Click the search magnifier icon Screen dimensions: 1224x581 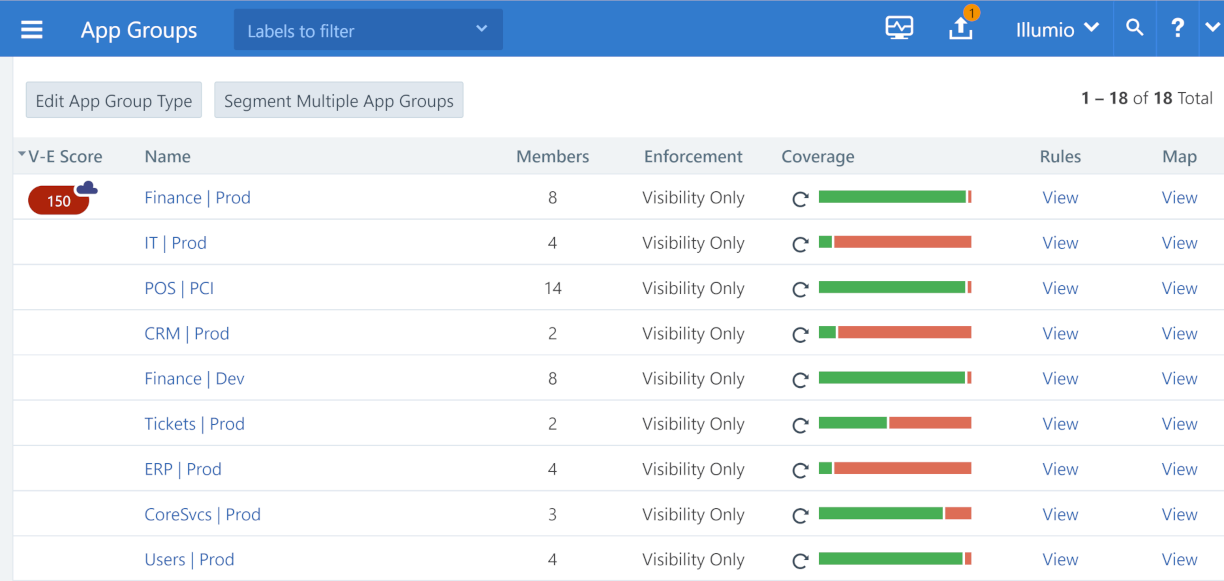1134,28
